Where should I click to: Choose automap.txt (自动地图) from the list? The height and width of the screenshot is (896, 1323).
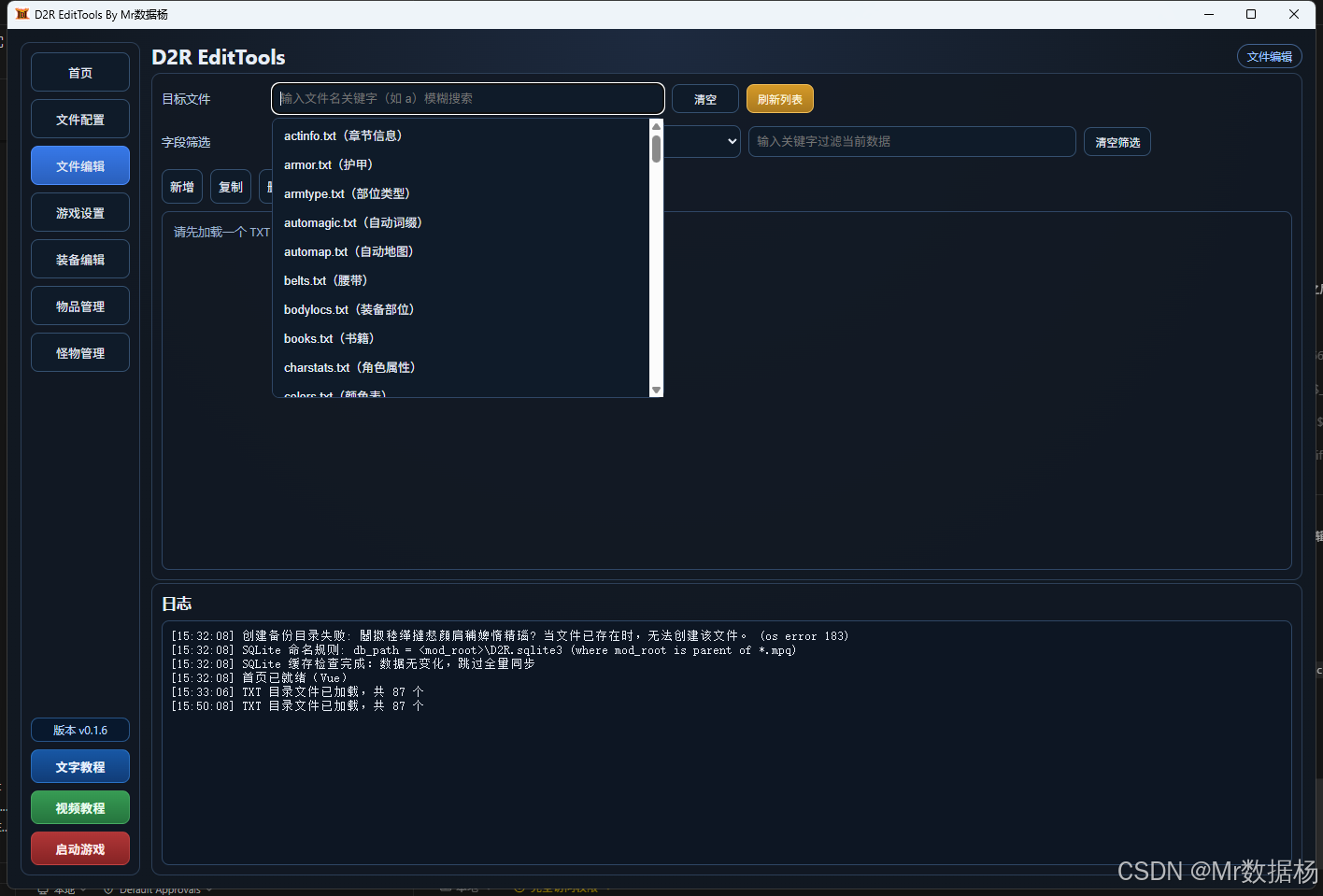coord(462,251)
